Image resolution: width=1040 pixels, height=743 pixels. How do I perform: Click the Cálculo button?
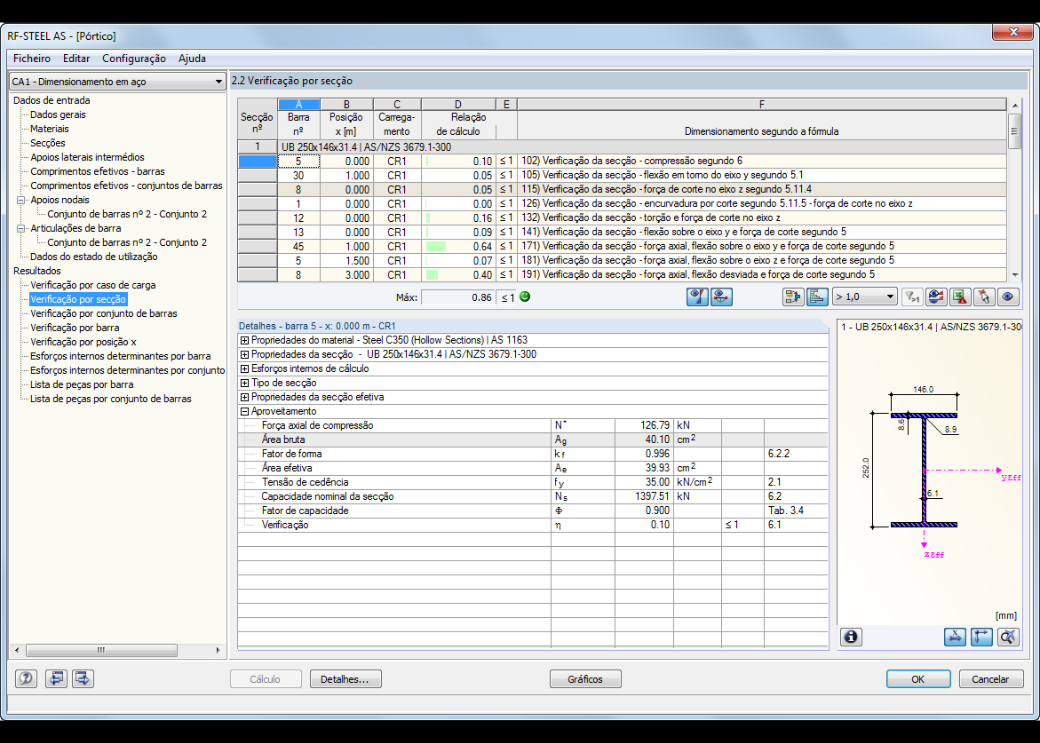point(265,679)
